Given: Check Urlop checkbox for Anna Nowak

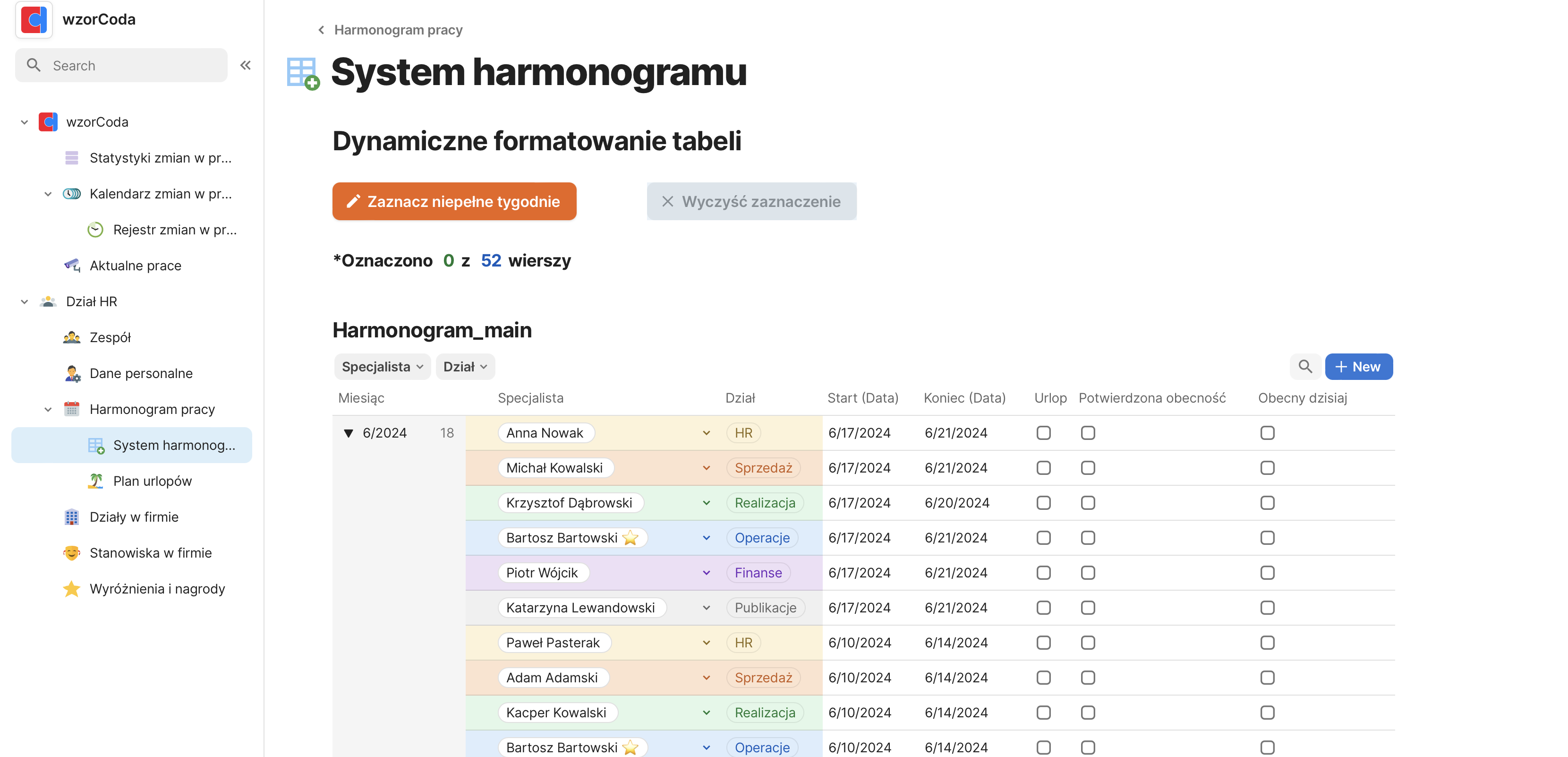Looking at the screenshot, I should 1045,432.
